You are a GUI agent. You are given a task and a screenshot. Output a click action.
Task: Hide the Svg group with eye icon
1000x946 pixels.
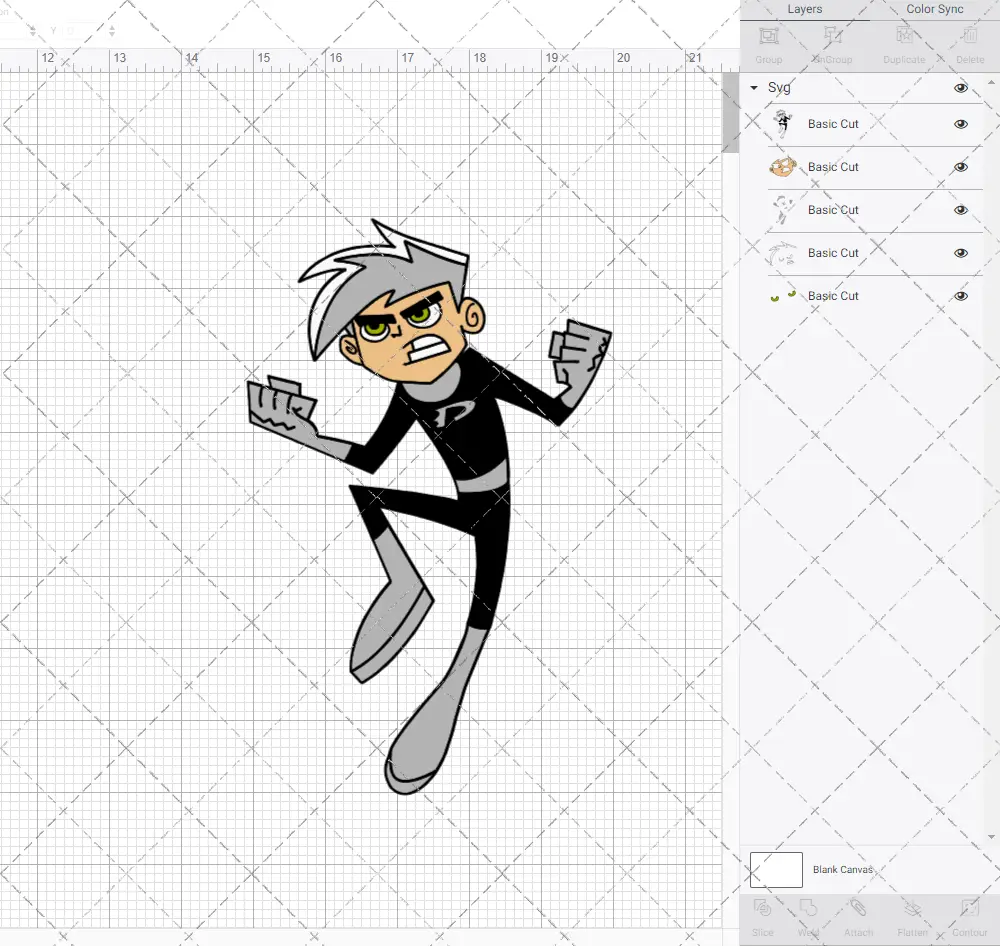960,88
